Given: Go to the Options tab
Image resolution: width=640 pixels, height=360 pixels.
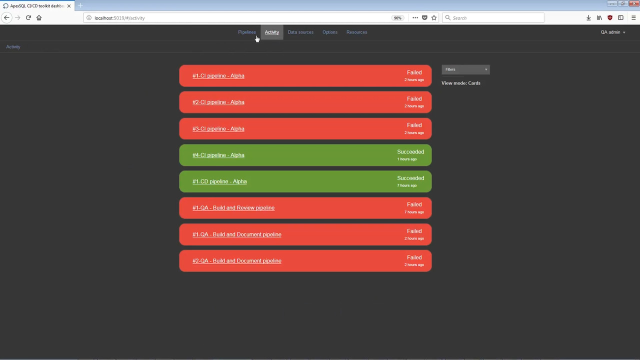Looking at the screenshot, I should pyautogui.click(x=330, y=32).
